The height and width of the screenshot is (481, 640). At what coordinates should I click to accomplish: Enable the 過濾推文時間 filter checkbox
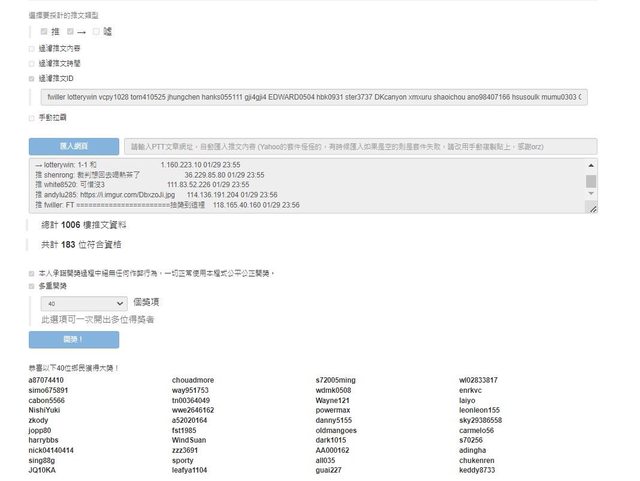(x=32, y=62)
